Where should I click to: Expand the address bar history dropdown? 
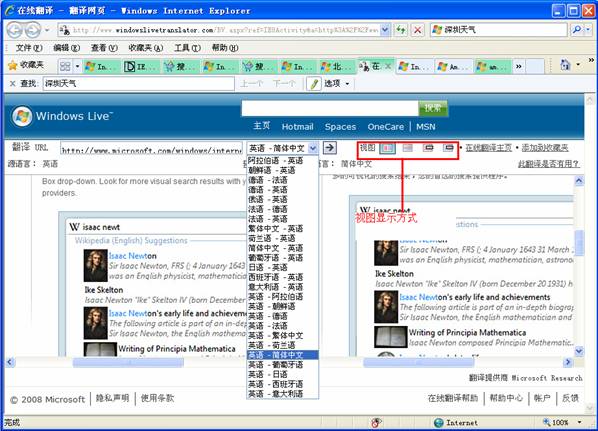[x=385, y=30]
